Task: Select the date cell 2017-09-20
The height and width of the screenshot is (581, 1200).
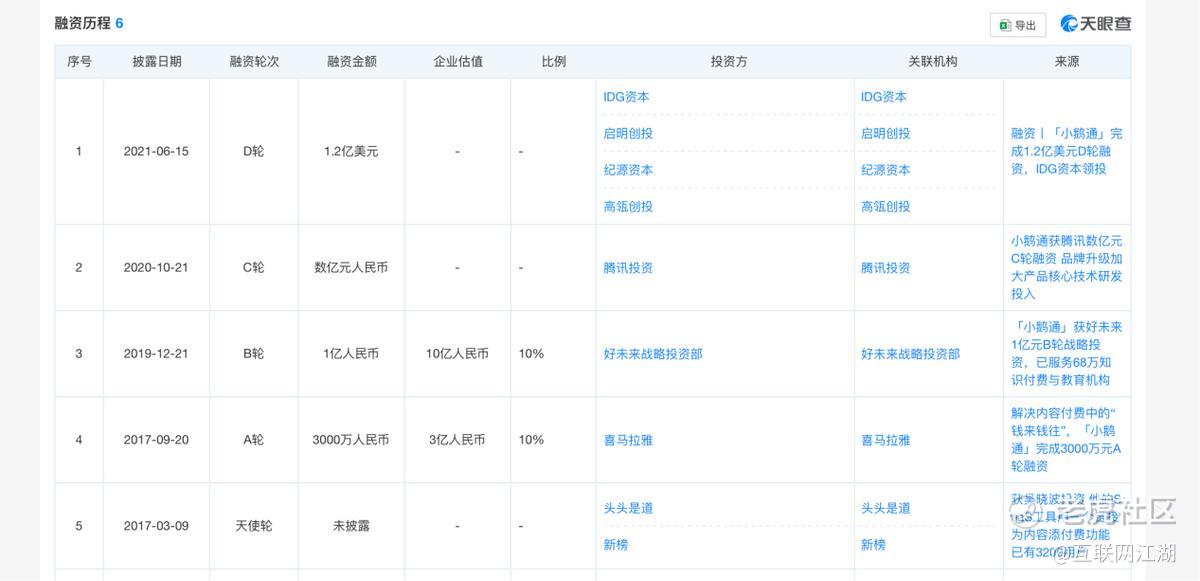Action: point(156,440)
